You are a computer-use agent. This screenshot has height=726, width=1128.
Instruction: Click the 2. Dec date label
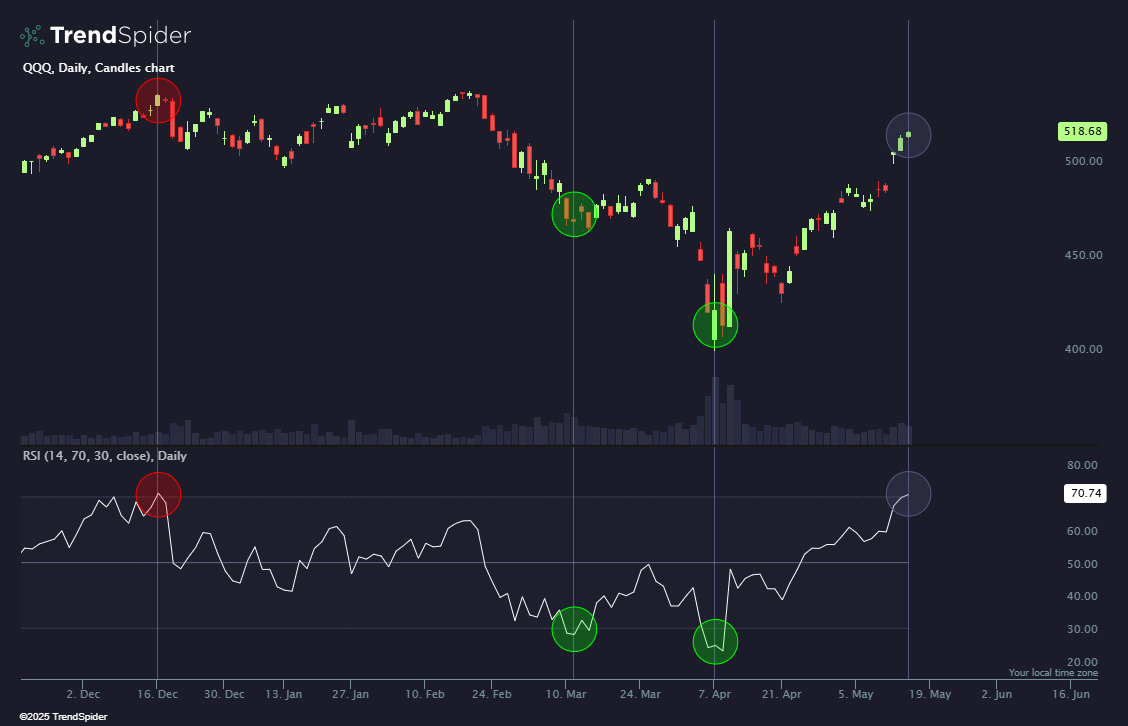83,694
